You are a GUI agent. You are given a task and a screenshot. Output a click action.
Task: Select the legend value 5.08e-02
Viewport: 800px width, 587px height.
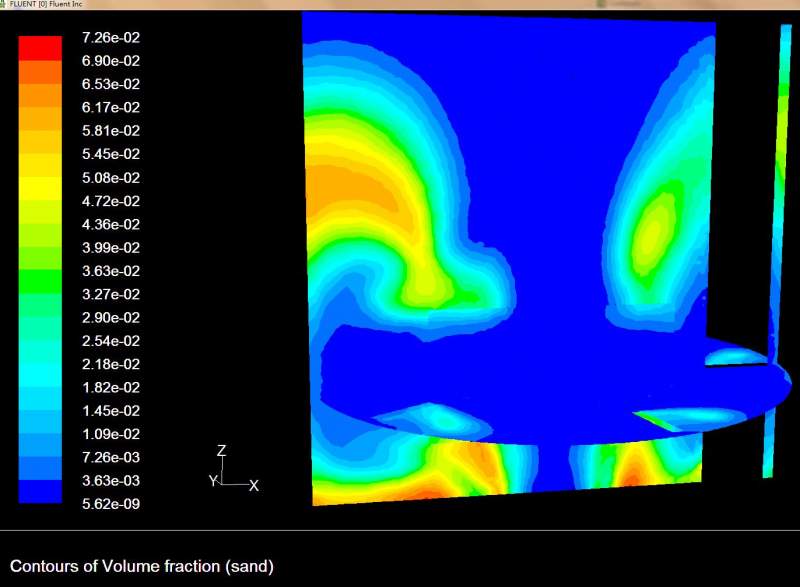click(x=111, y=178)
